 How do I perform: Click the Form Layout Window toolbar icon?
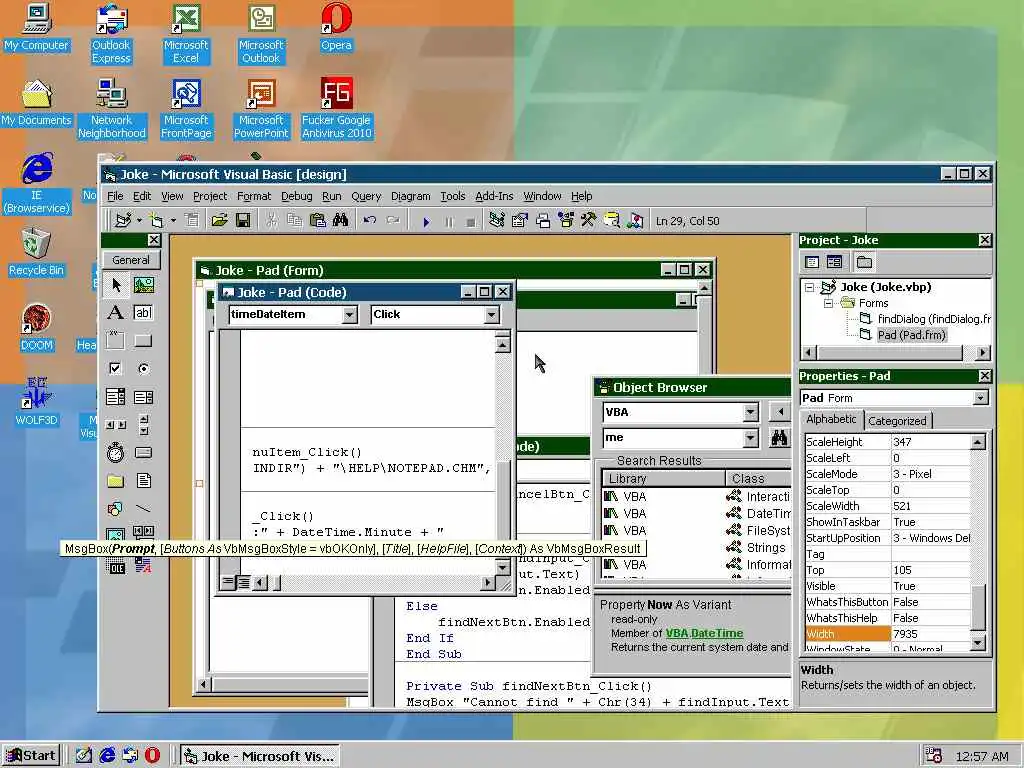click(x=543, y=221)
